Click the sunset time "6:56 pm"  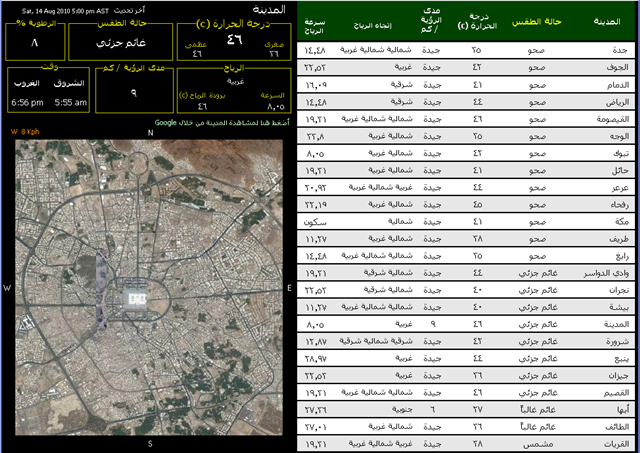pos(27,102)
